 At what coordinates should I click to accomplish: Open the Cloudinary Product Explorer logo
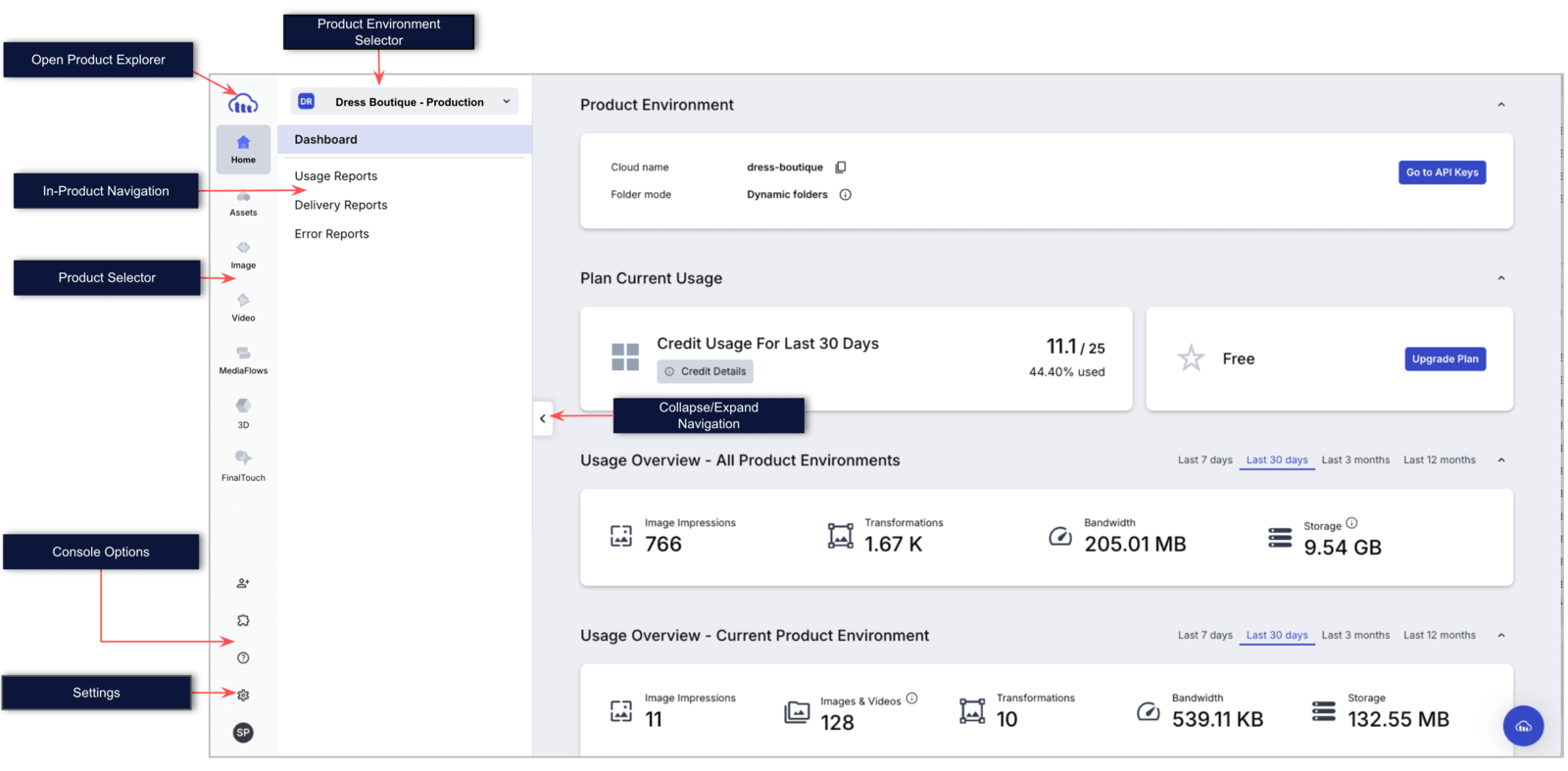[243, 103]
